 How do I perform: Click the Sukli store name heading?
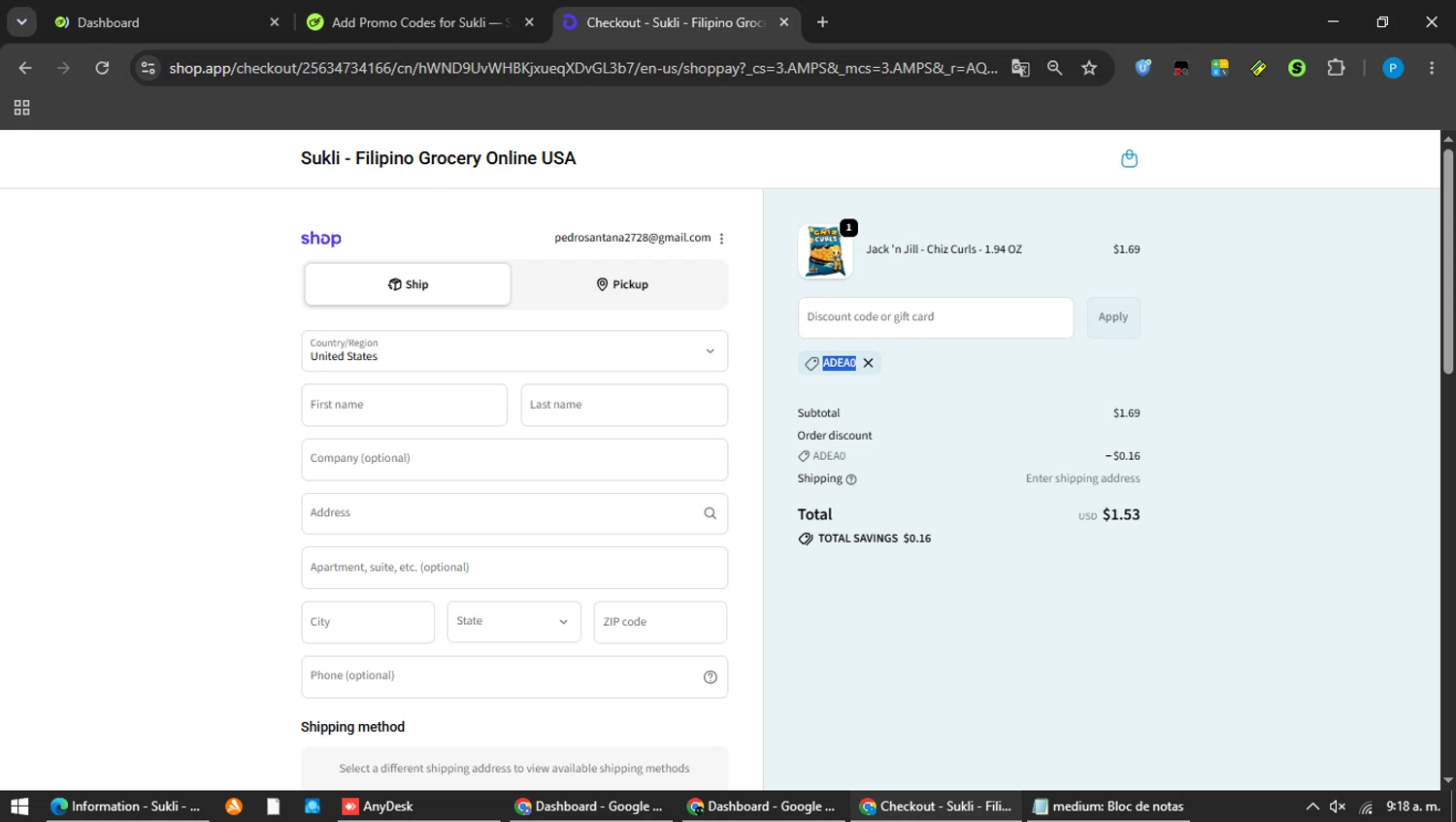click(438, 158)
